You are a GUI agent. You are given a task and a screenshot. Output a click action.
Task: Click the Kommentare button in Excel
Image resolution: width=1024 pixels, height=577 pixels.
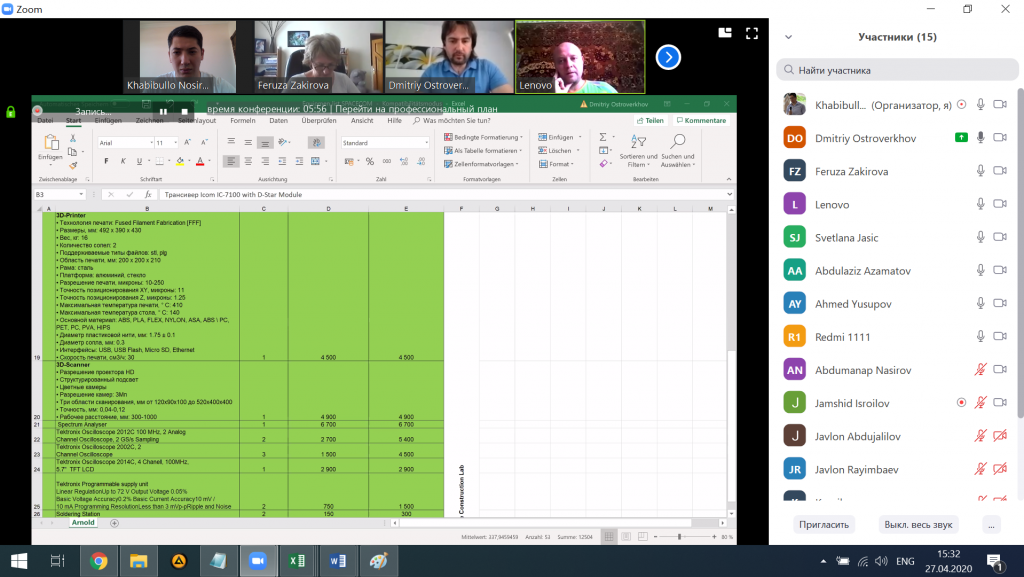click(x=701, y=121)
